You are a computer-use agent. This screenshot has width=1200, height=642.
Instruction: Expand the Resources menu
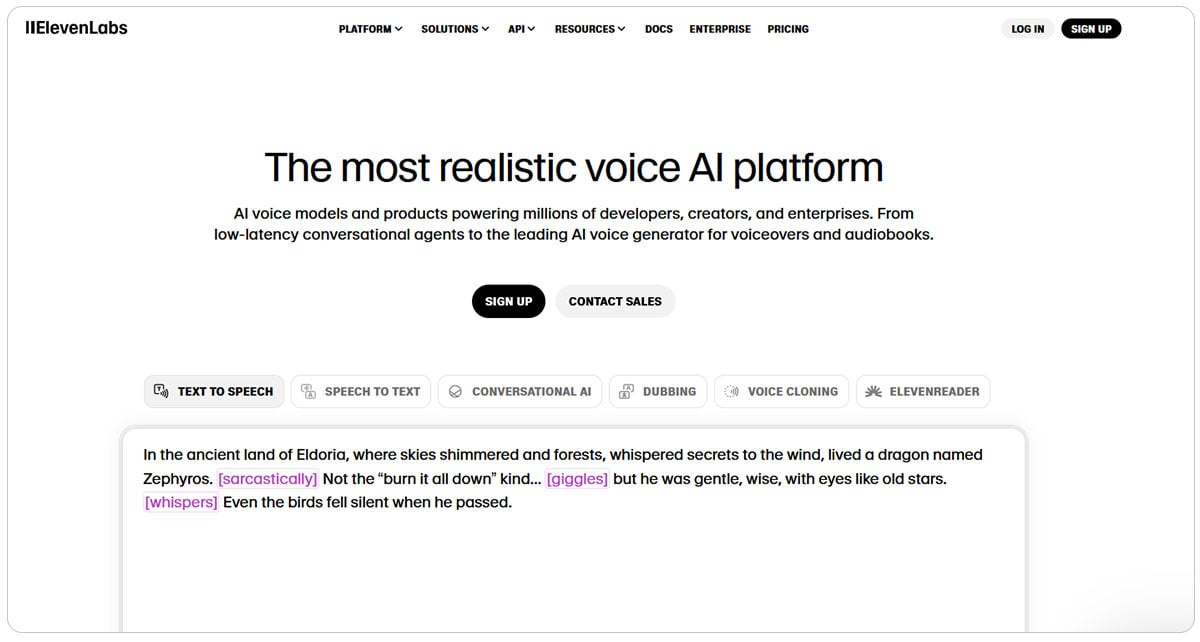point(590,29)
